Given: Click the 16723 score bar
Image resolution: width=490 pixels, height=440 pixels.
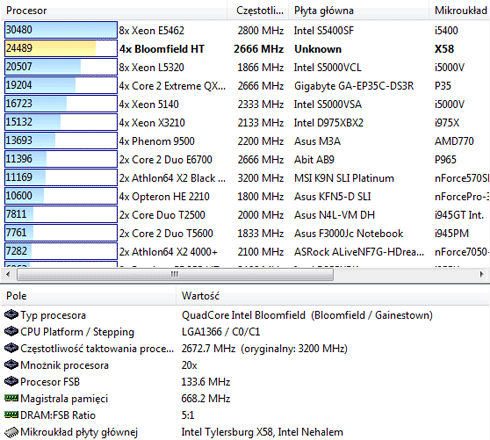Looking at the screenshot, I should click(61, 103).
